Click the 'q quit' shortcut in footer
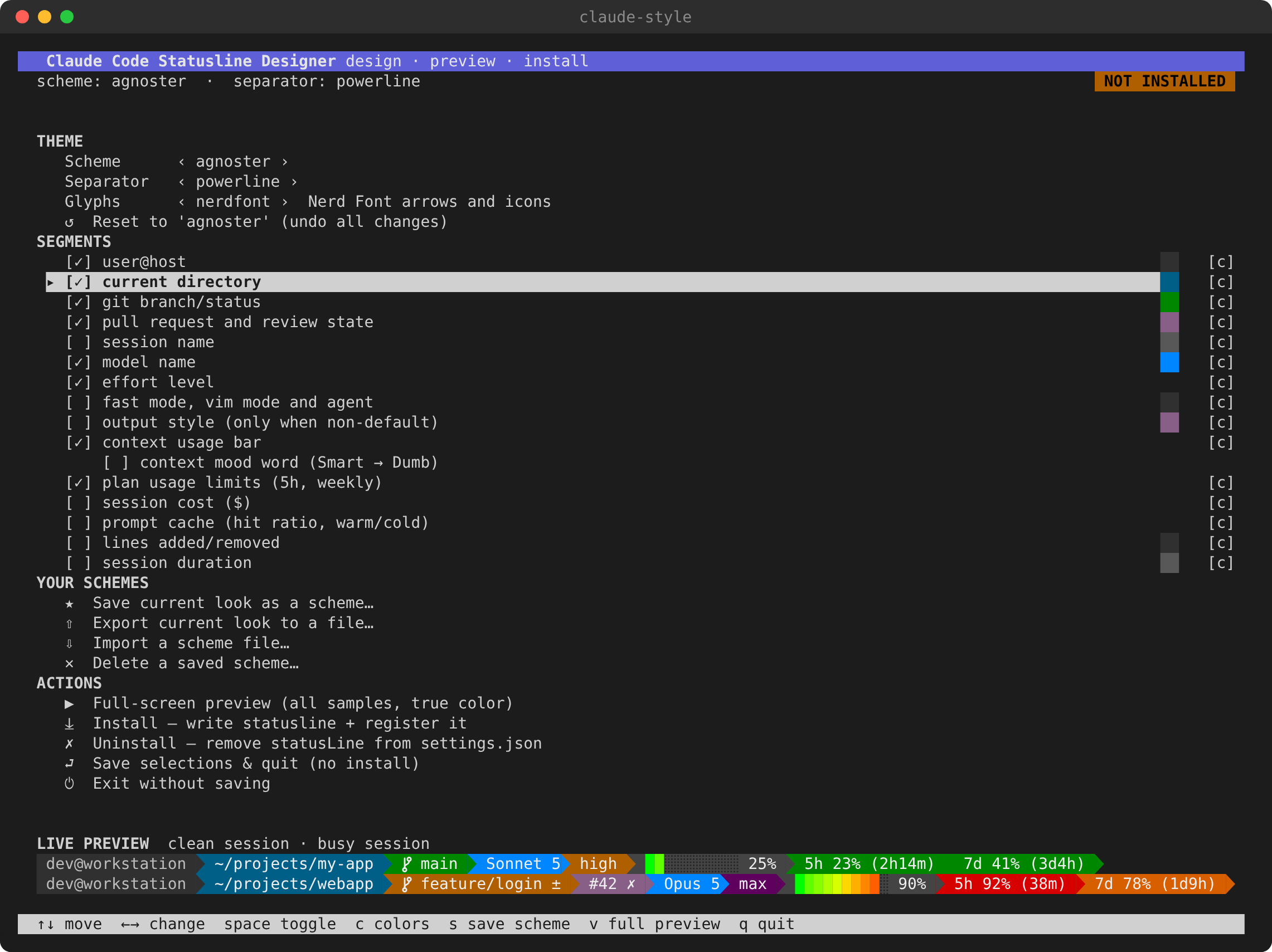 click(x=766, y=924)
